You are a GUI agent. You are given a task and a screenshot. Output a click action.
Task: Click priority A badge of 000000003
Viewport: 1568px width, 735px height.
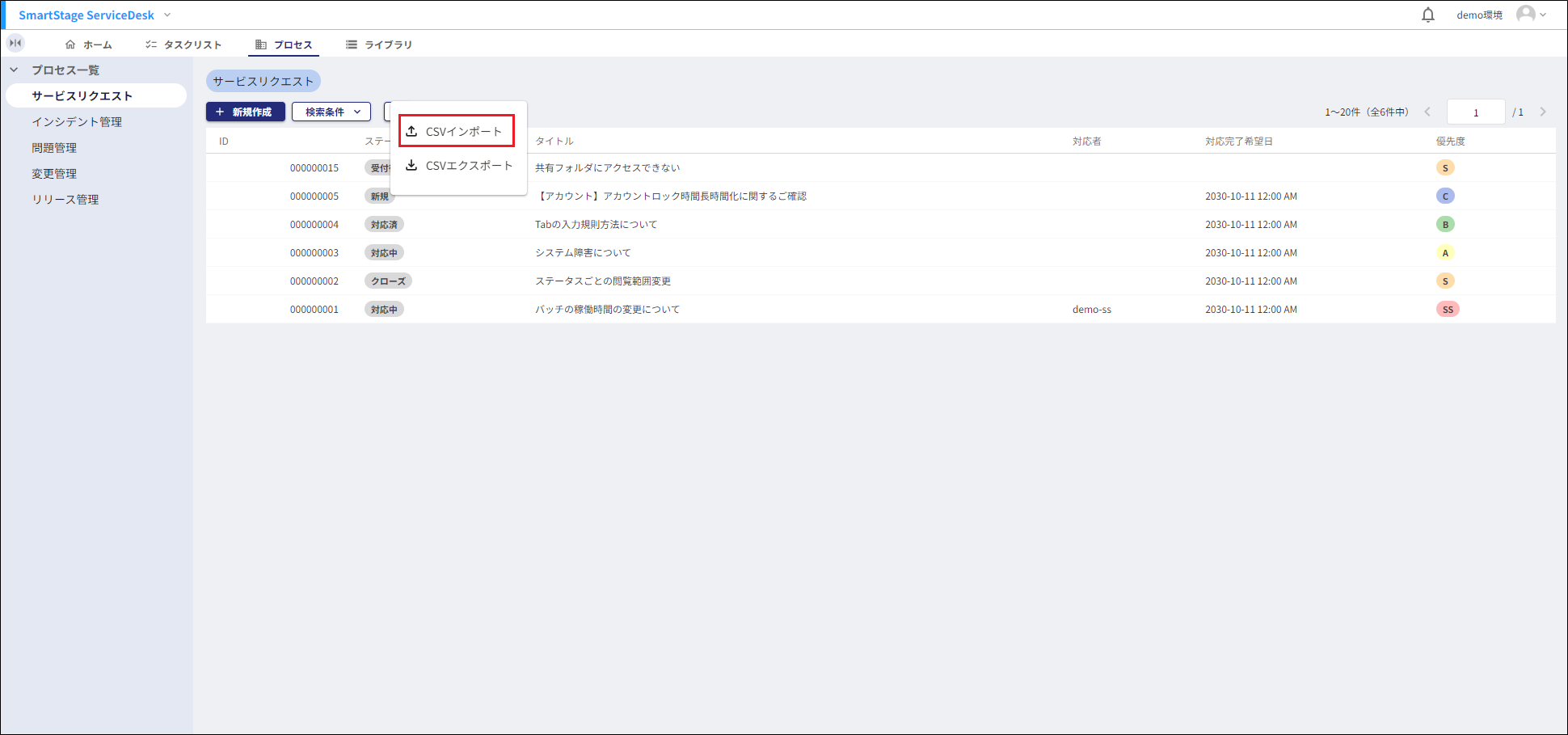1445,252
